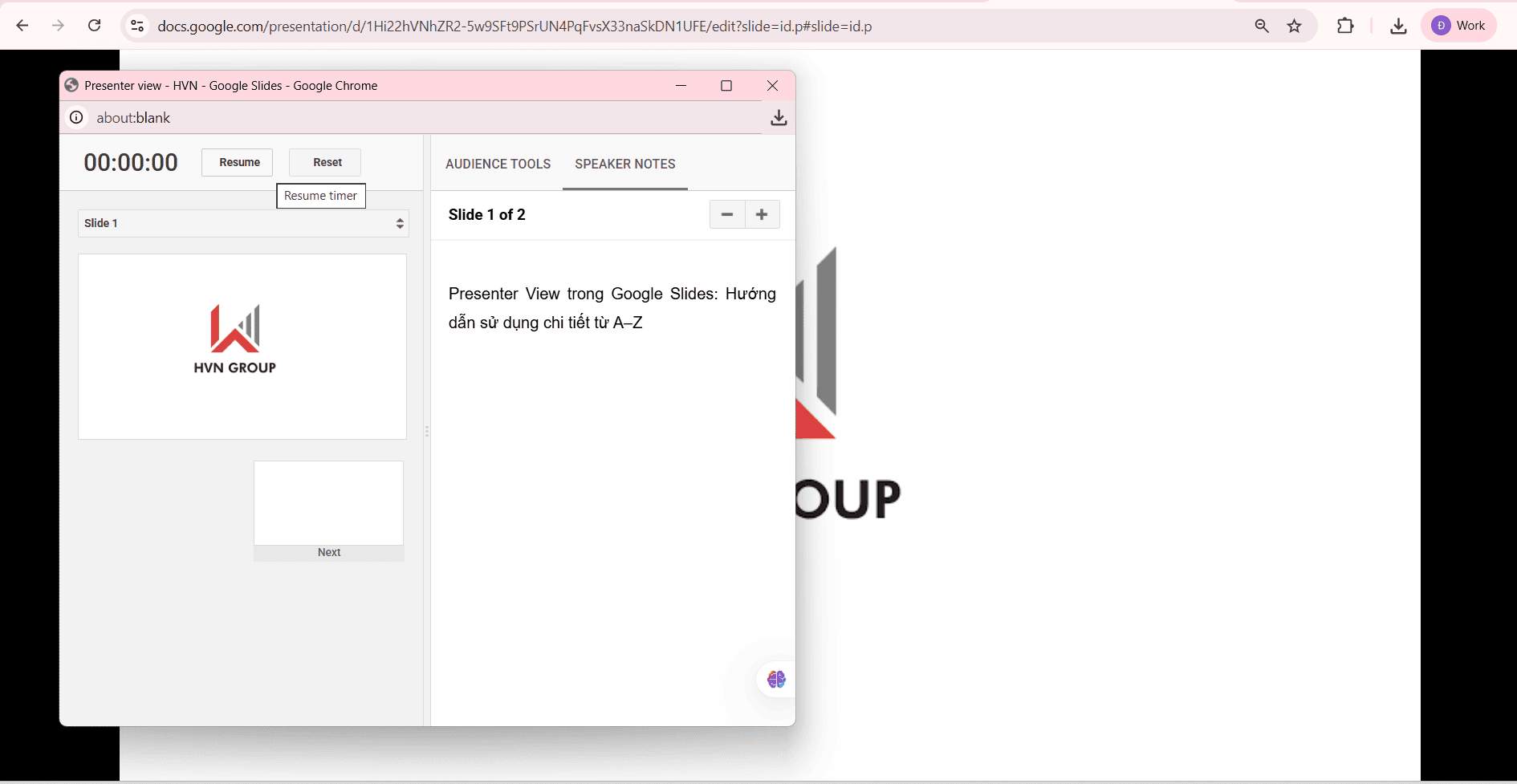Open the Slide 1 selector dropdown
The width and height of the screenshot is (1517, 784).
pos(243,223)
